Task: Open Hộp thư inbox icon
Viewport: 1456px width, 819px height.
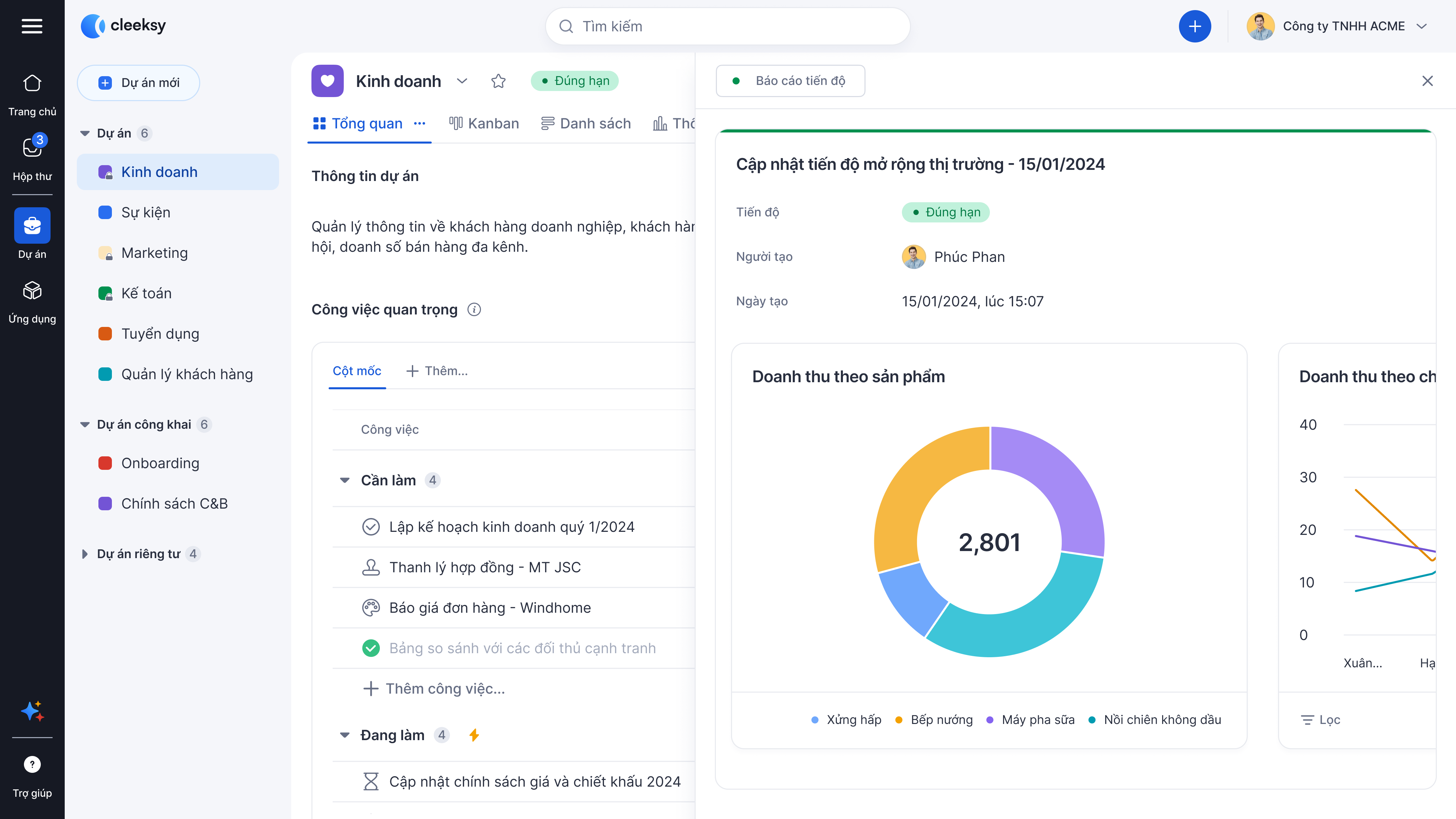Action: coord(32,148)
